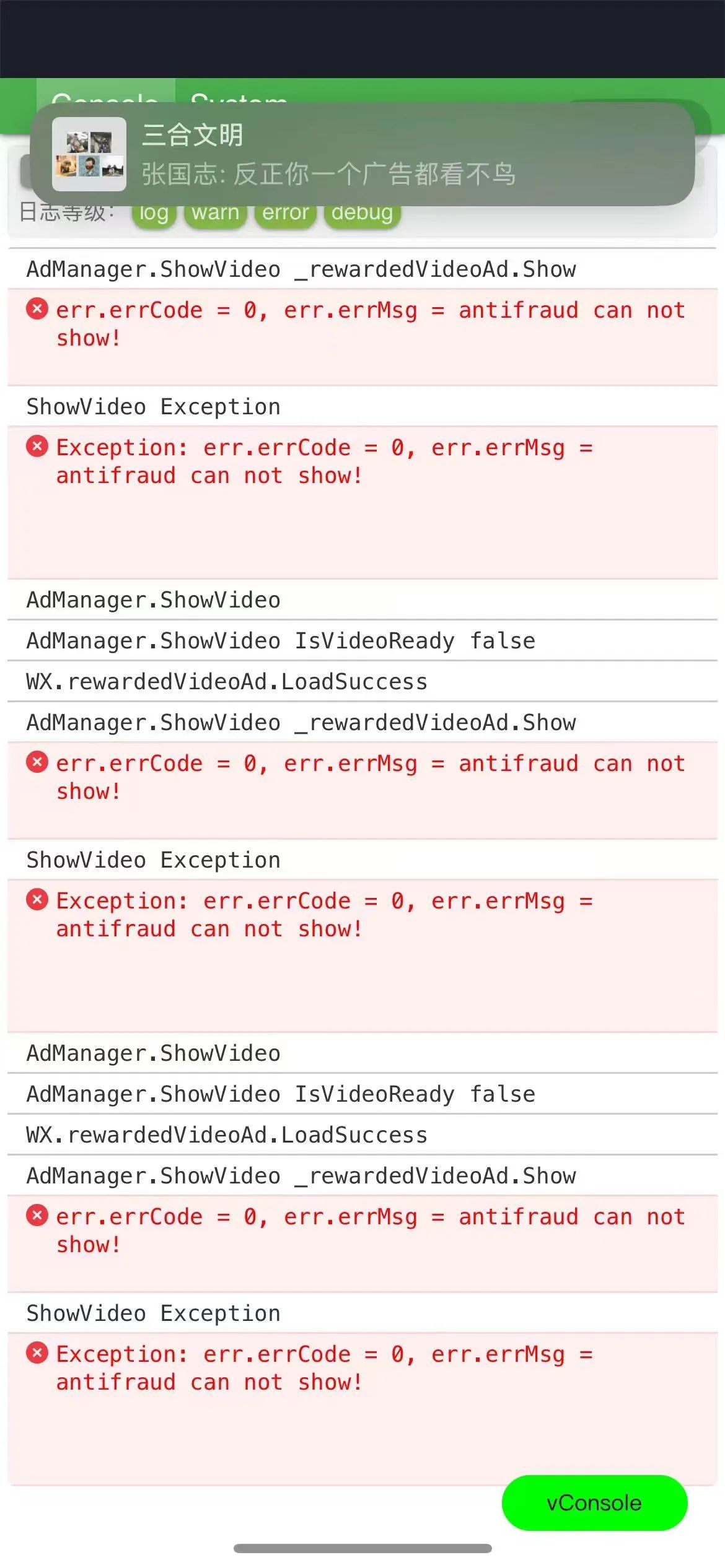Select the first ShowVideo Exception log line
725x1568 pixels.
coord(362,406)
